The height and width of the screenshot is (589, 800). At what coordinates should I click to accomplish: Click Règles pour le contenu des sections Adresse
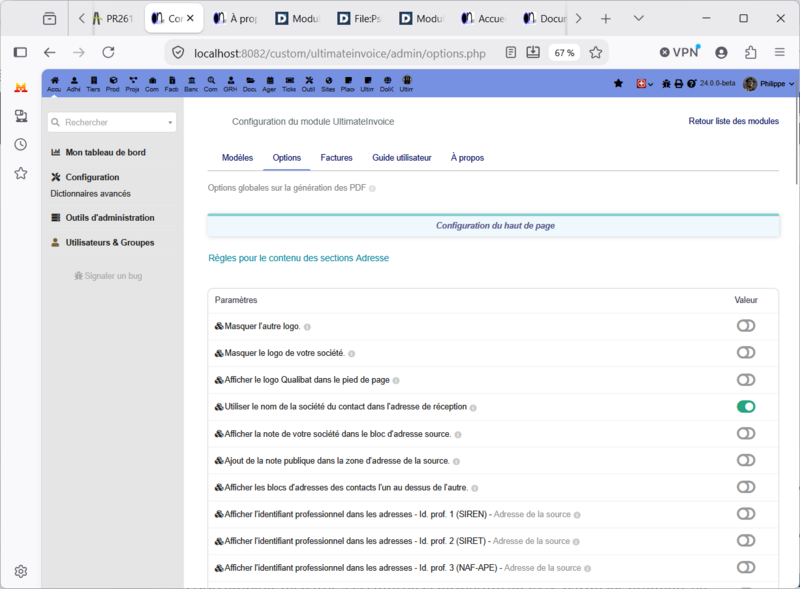coord(298,258)
